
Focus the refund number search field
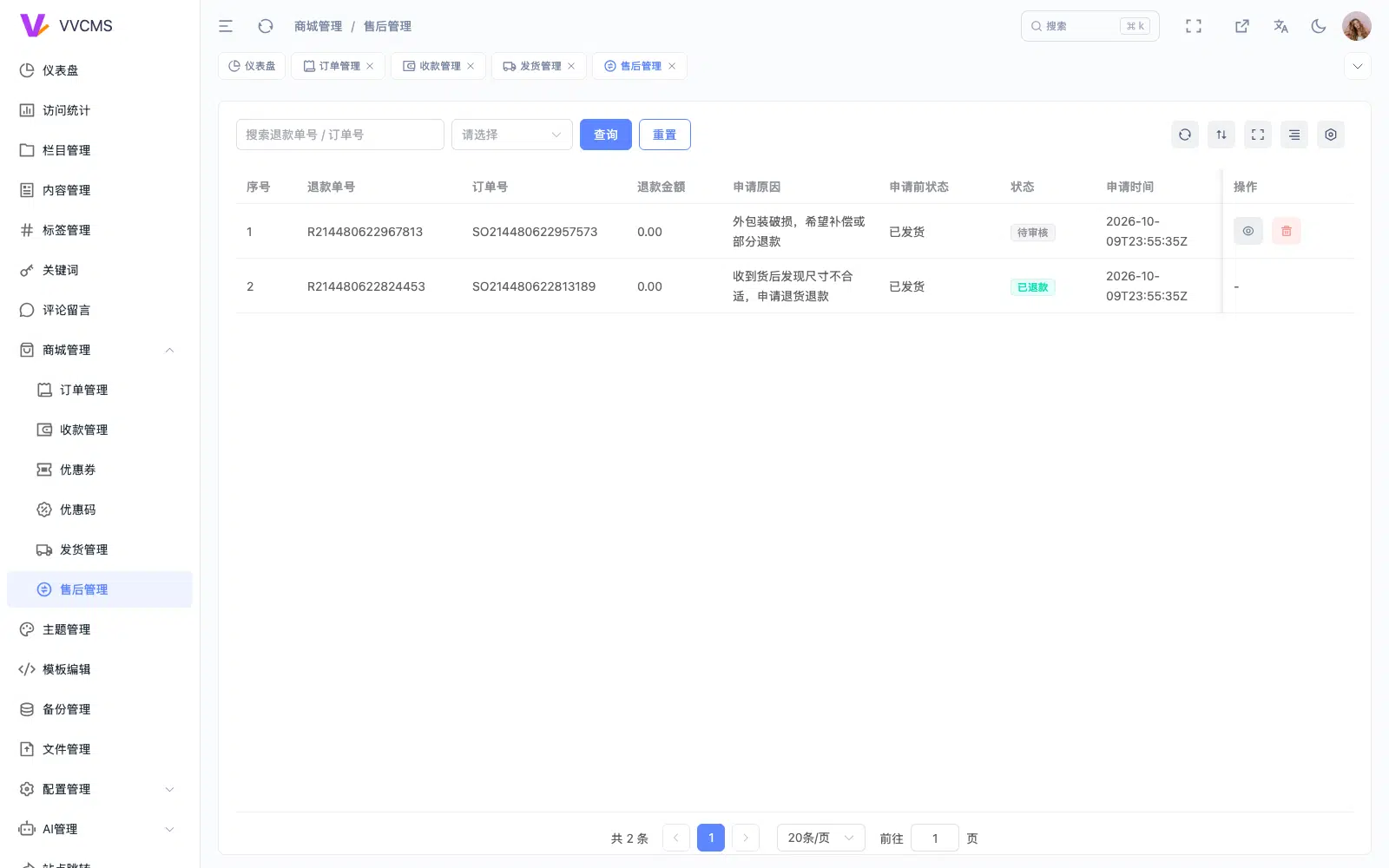340,135
